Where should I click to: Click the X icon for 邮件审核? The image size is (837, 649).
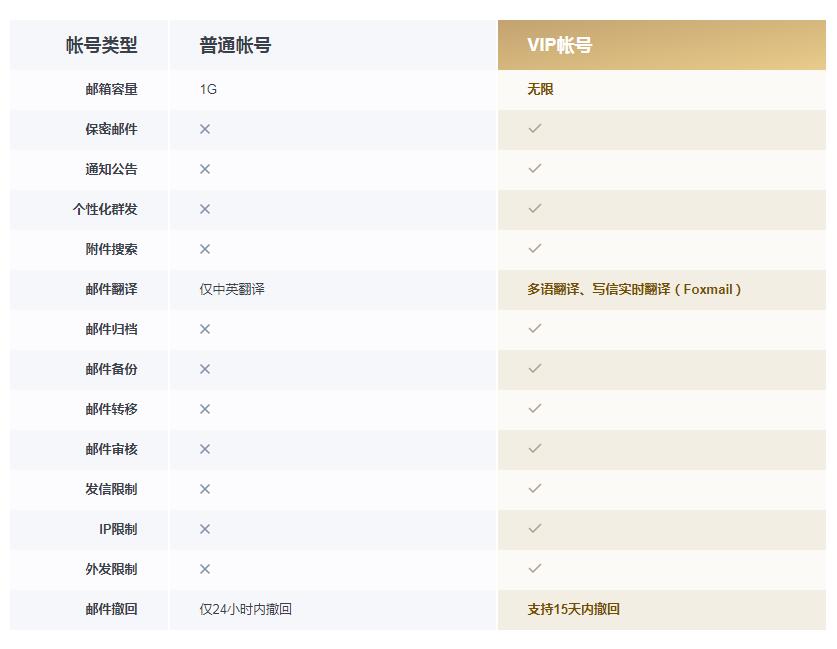[205, 449]
